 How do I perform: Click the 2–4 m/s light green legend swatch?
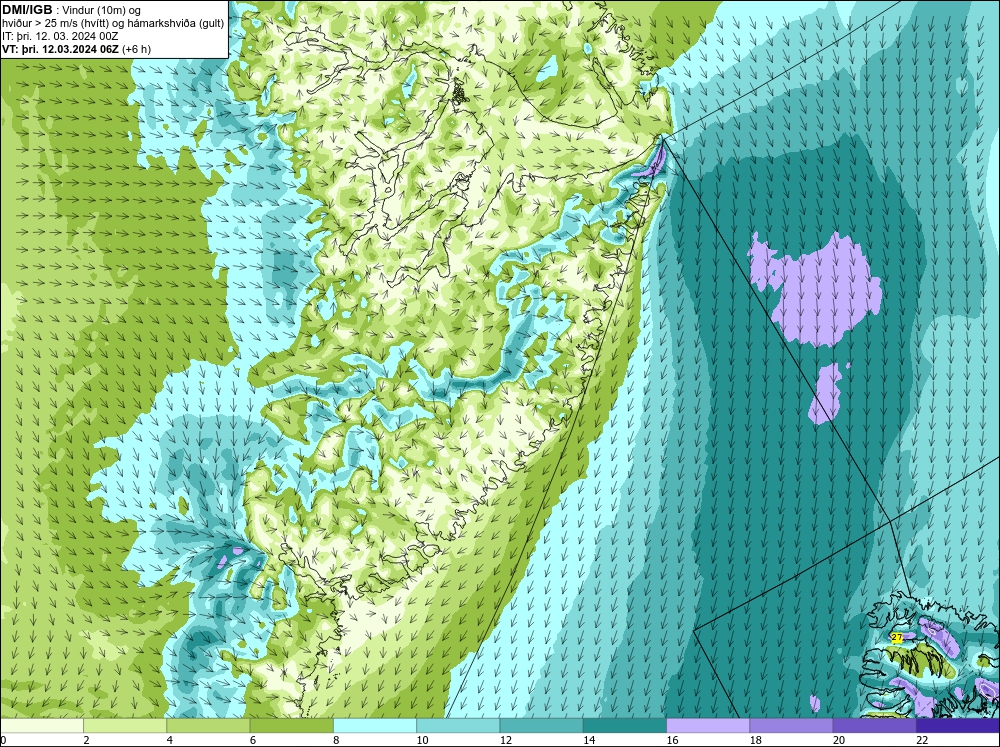(x=125, y=725)
